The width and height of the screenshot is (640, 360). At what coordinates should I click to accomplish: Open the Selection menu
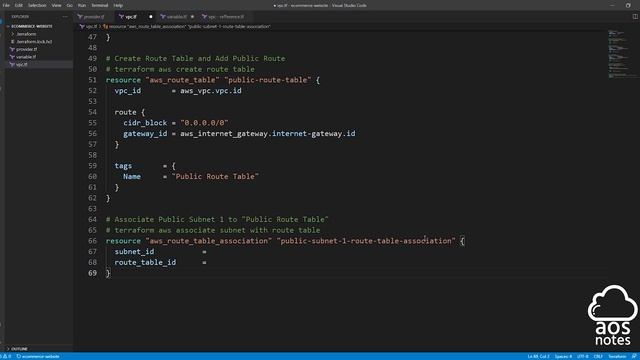(x=37, y=5)
